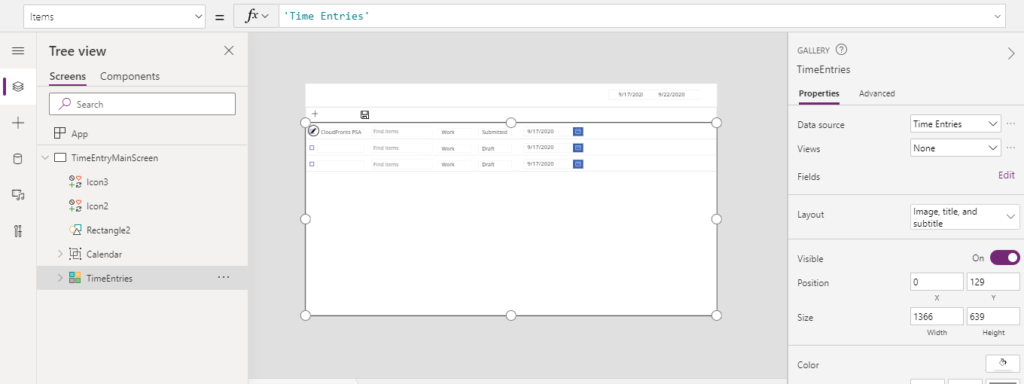Switch to the Advanced tab
The image size is (1024, 384).
(x=876, y=93)
